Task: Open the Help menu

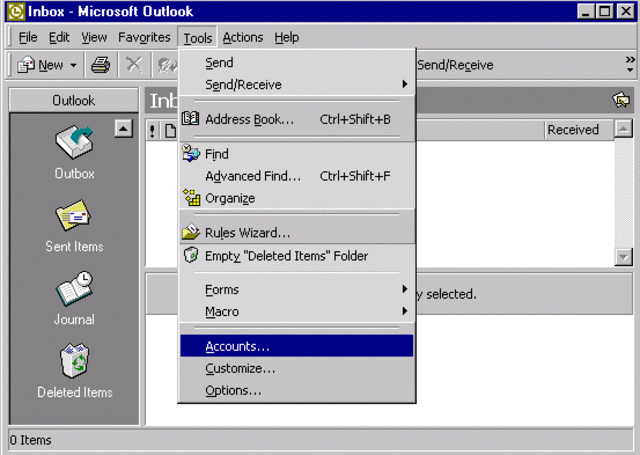Action: tap(287, 37)
